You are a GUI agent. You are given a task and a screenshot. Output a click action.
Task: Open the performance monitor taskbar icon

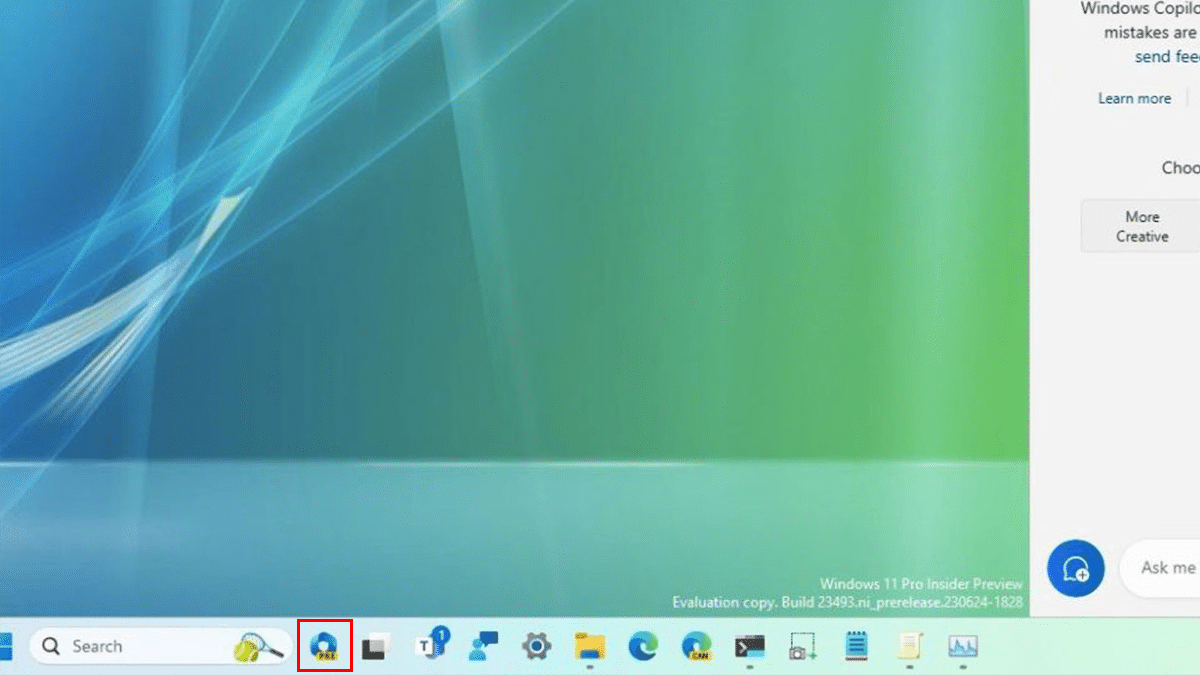pyautogui.click(x=962, y=646)
